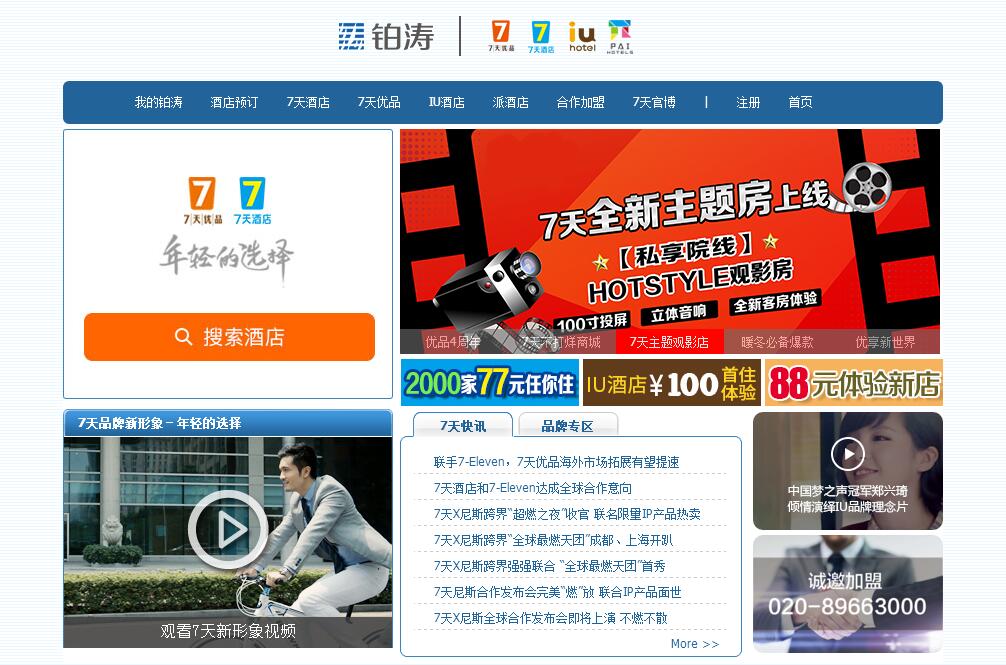This screenshot has height=665, width=1006.
Task: Click the orange 7天优品 header logo
Action: [501, 36]
